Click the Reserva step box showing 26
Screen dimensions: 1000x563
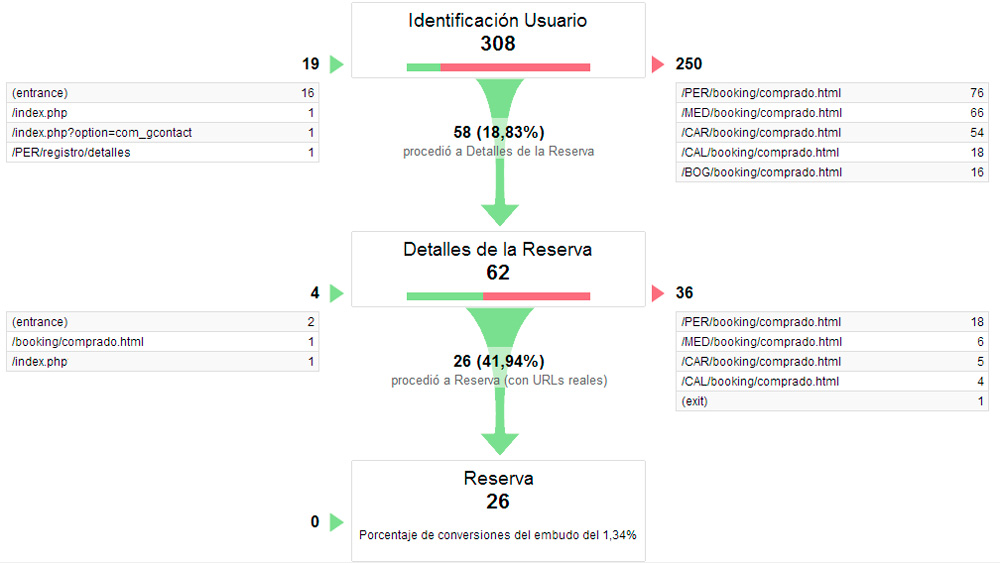click(x=498, y=510)
